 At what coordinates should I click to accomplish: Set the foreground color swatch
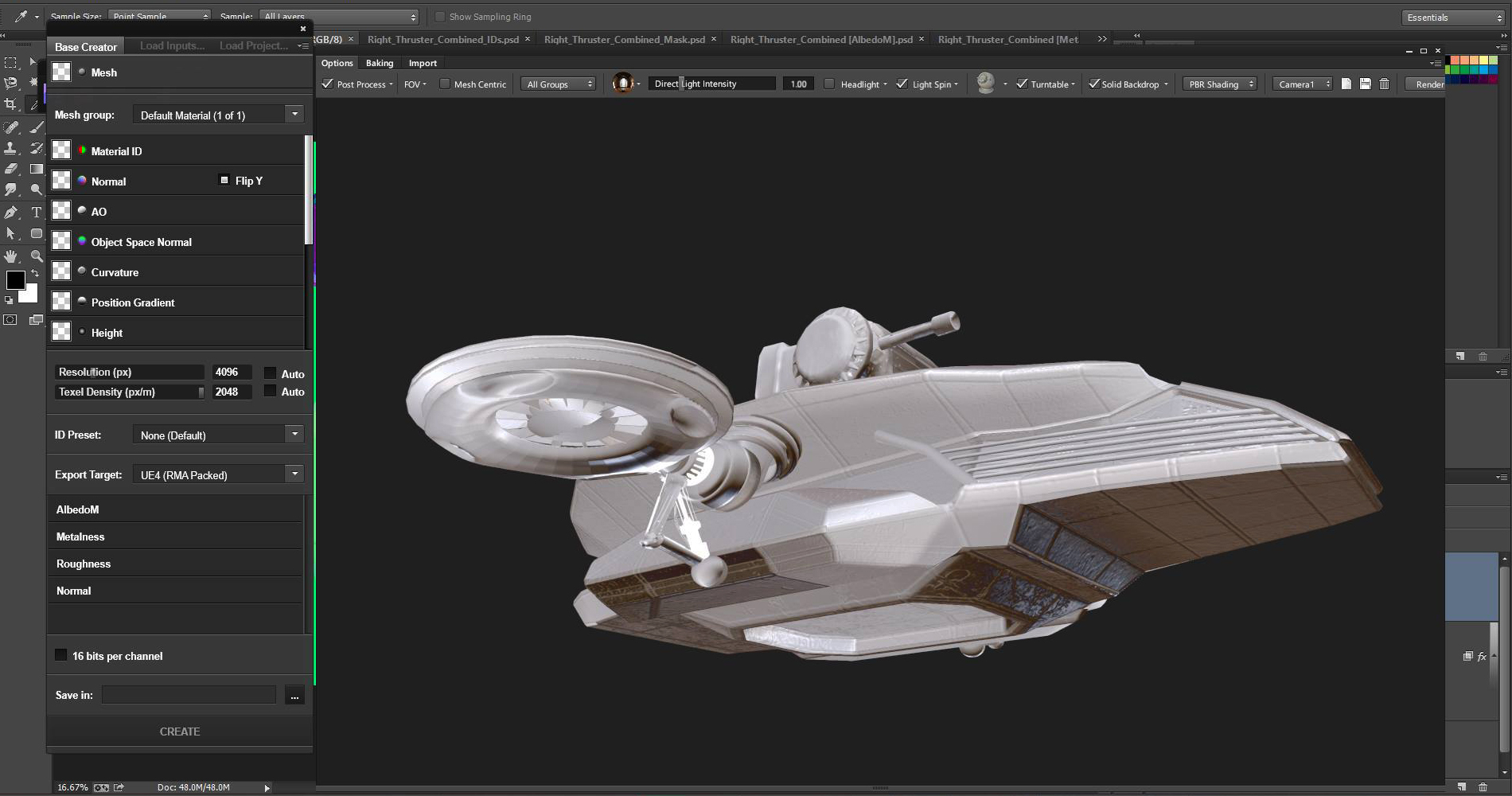pyautogui.click(x=15, y=280)
